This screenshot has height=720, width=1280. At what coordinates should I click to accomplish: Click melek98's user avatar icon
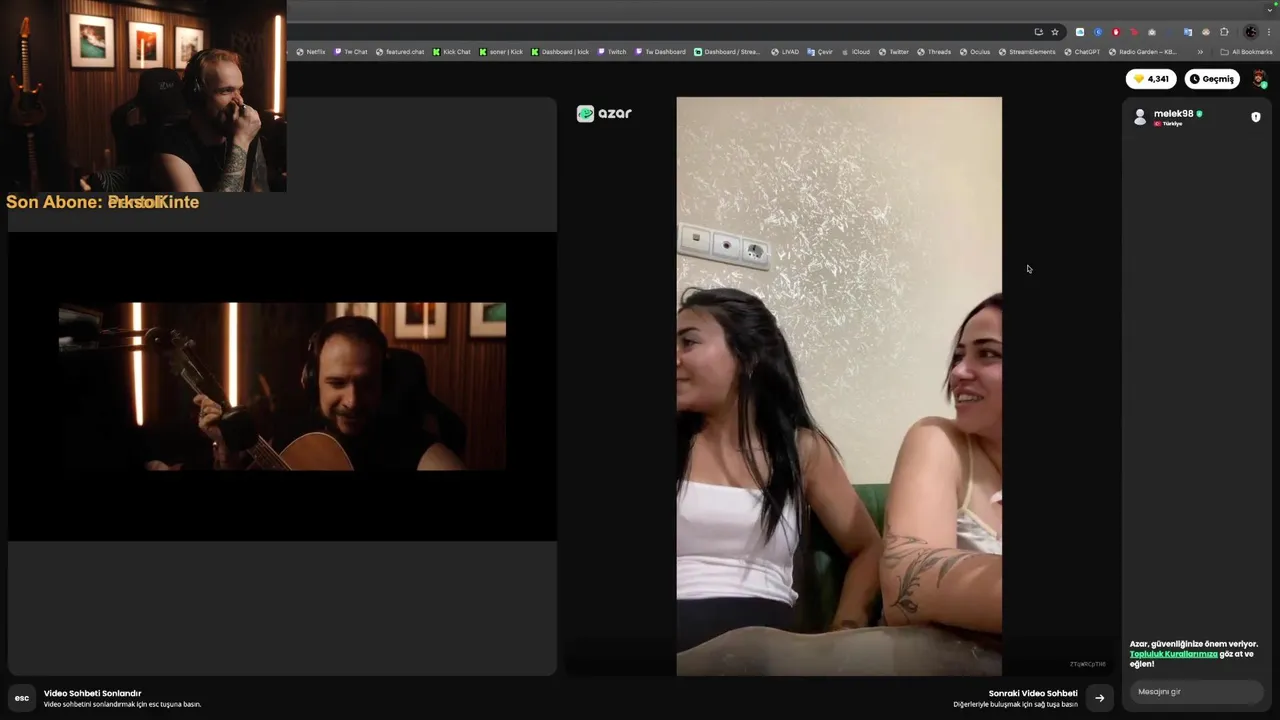pos(1139,117)
